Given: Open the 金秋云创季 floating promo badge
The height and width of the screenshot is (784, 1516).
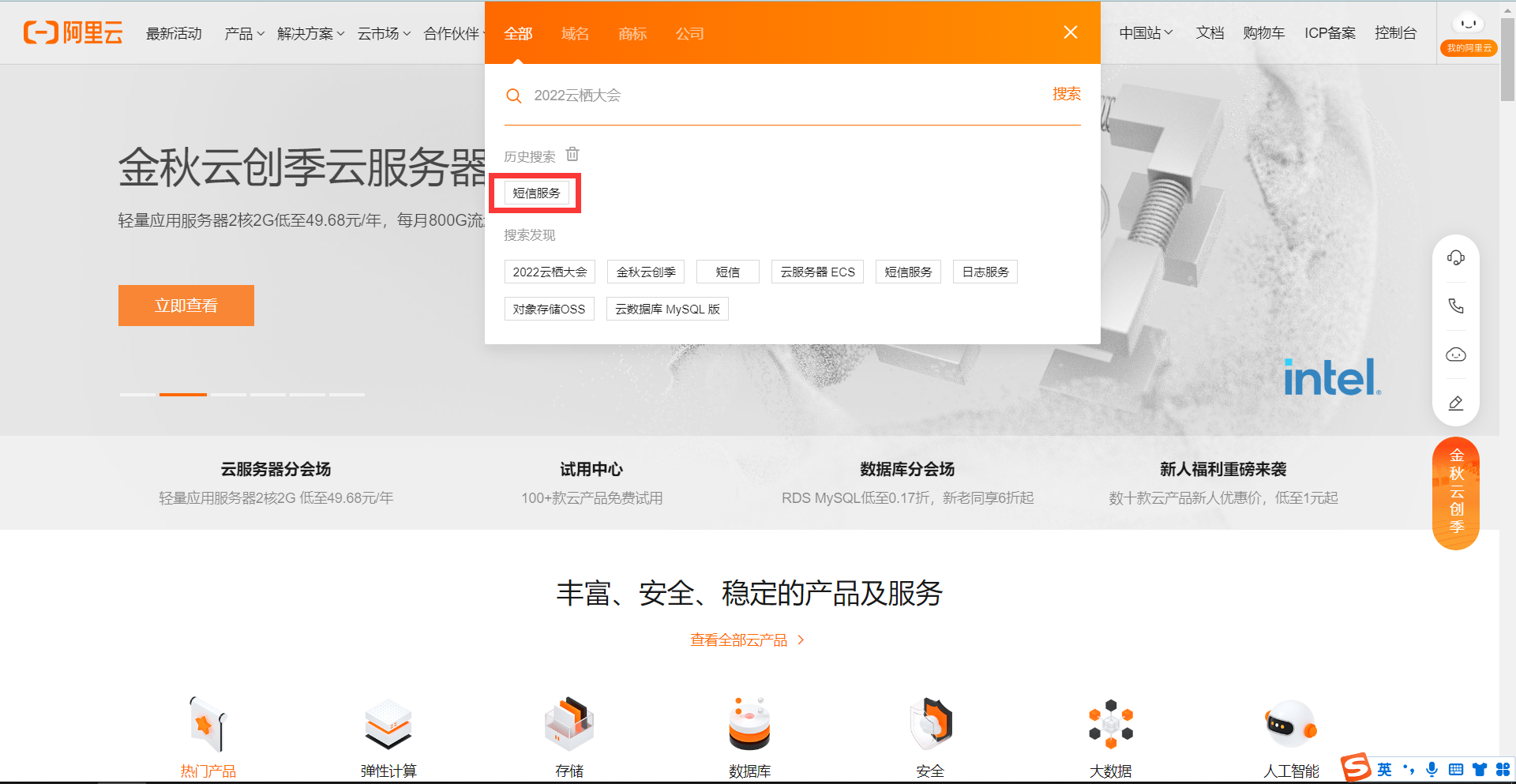Looking at the screenshot, I should (1456, 493).
